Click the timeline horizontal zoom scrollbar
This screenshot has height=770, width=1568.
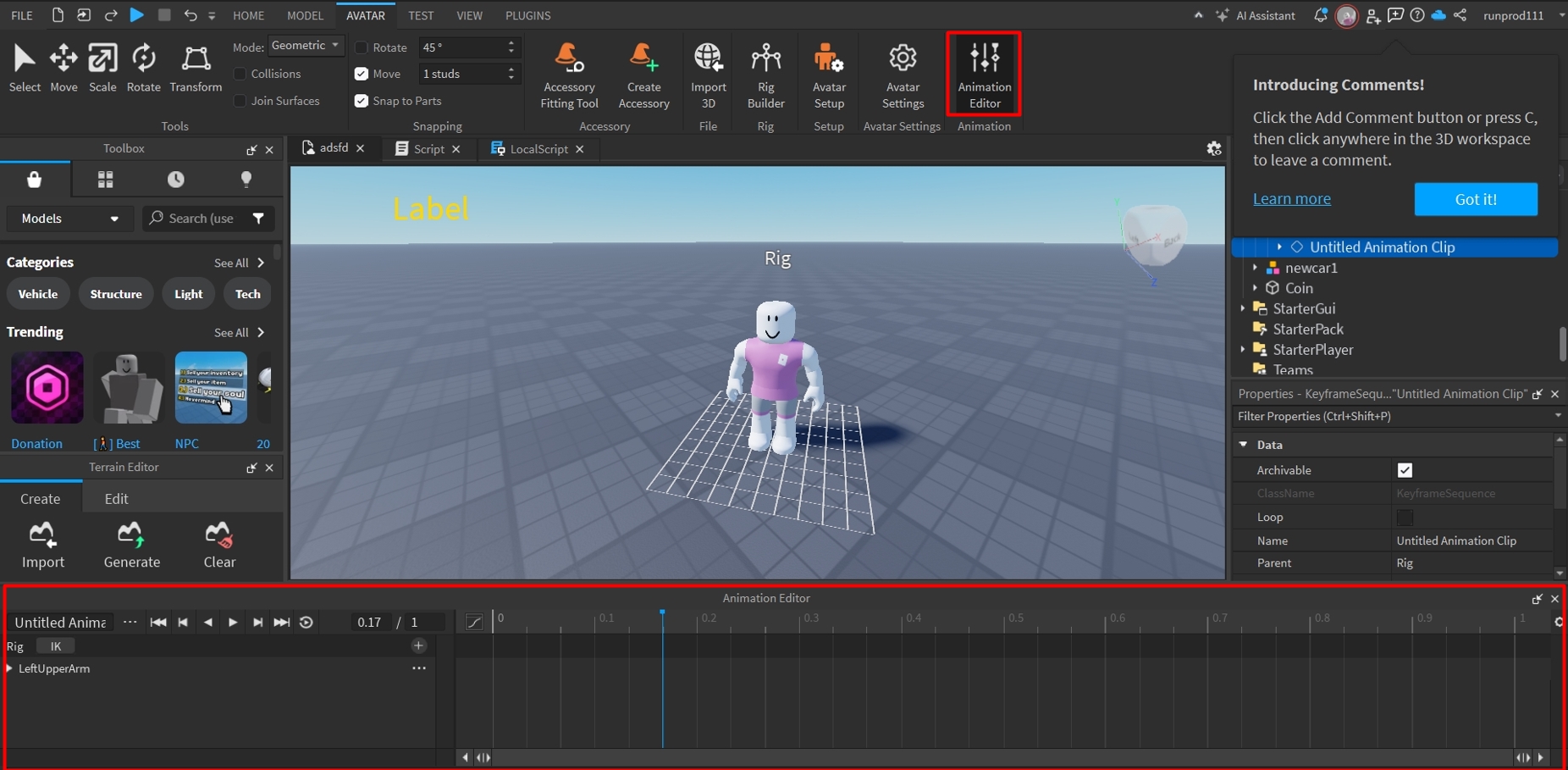[x=1002, y=757]
